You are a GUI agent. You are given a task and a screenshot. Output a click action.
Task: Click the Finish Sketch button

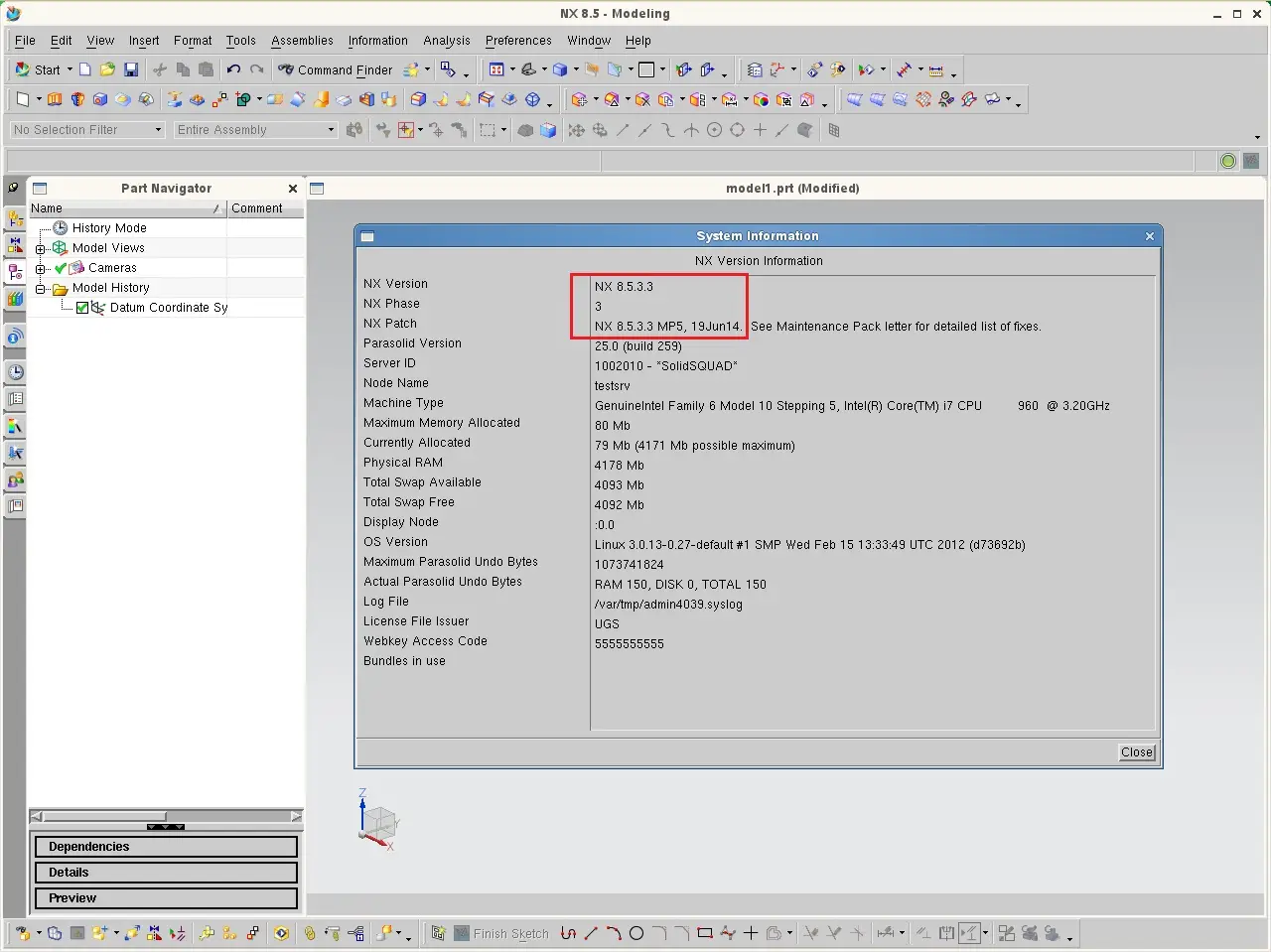click(x=501, y=933)
